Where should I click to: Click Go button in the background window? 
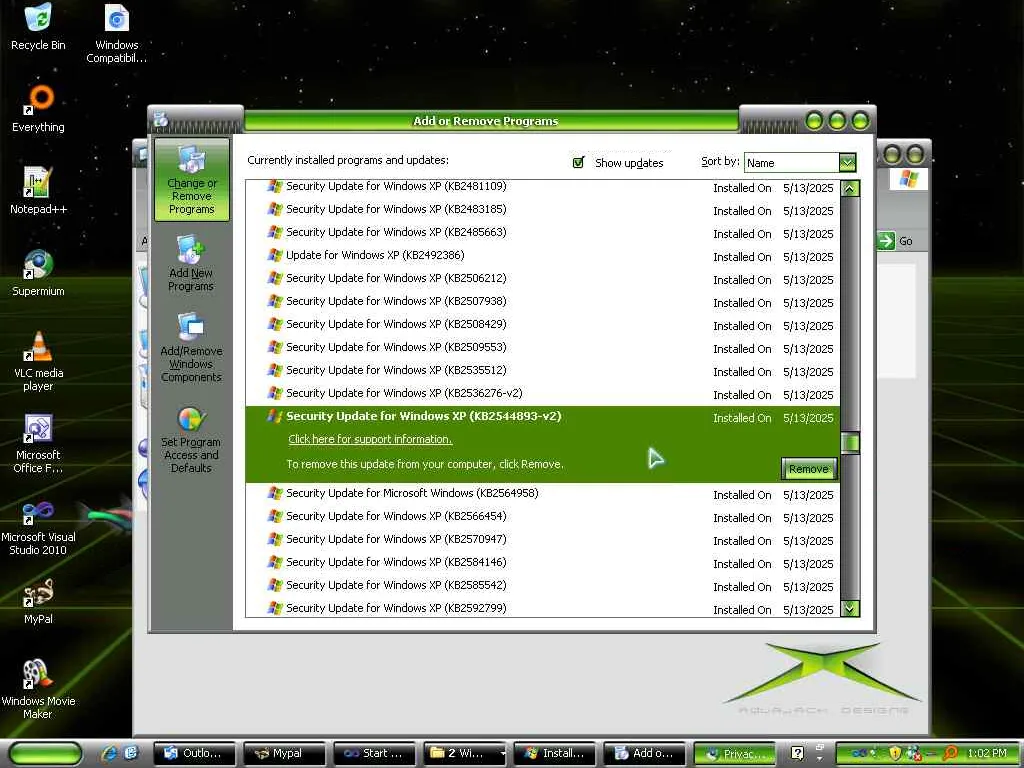[x=895, y=241]
